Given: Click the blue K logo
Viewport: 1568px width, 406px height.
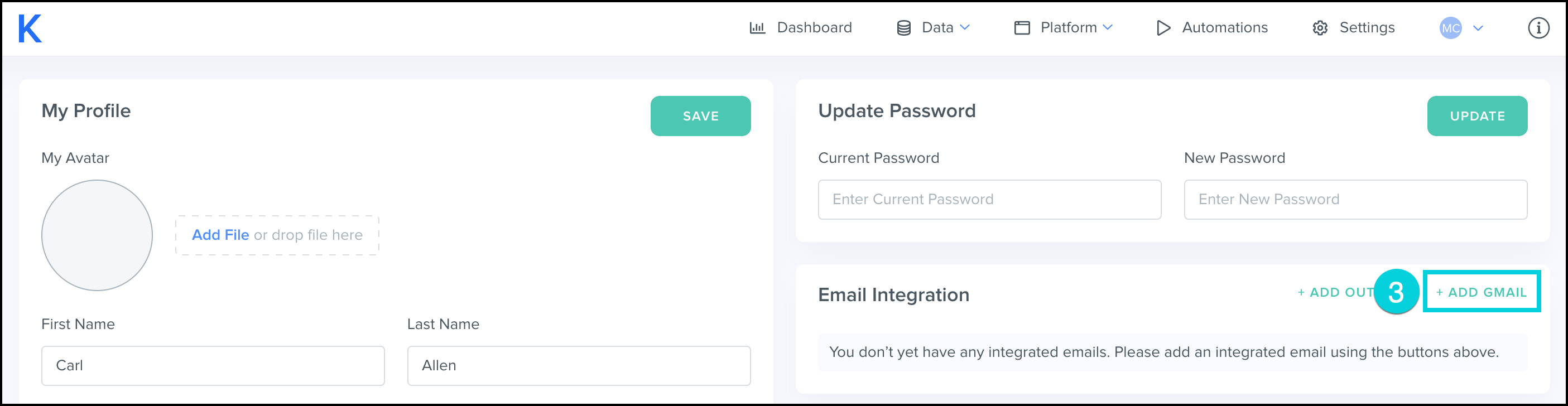Looking at the screenshot, I should click(30, 28).
